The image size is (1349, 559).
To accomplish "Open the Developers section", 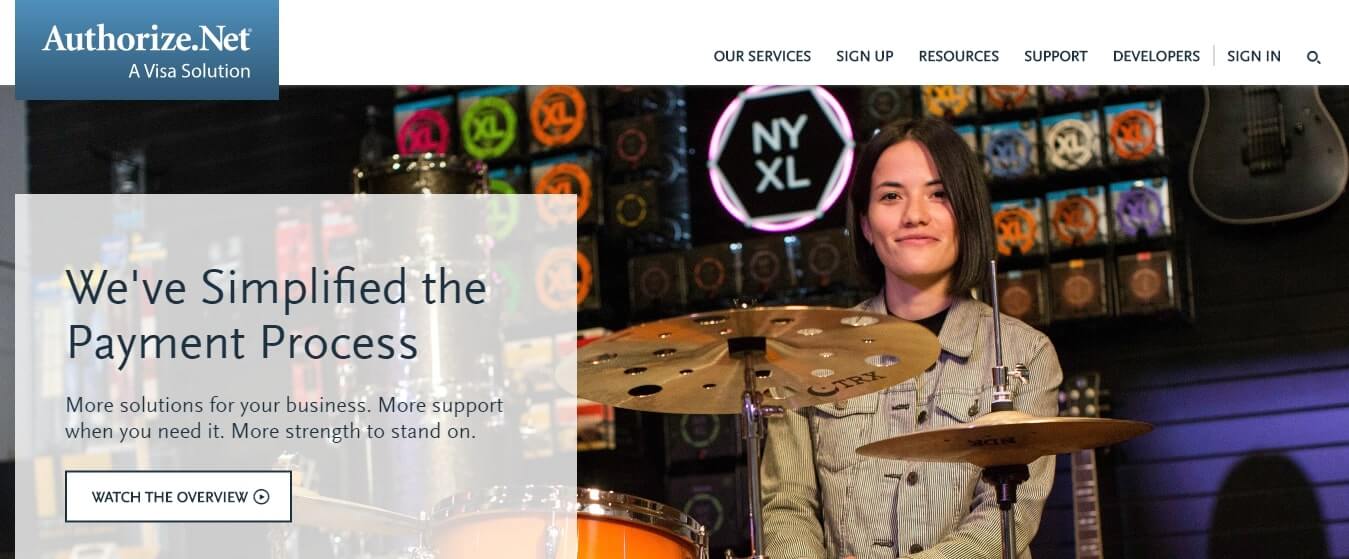I will (1156, 56).
